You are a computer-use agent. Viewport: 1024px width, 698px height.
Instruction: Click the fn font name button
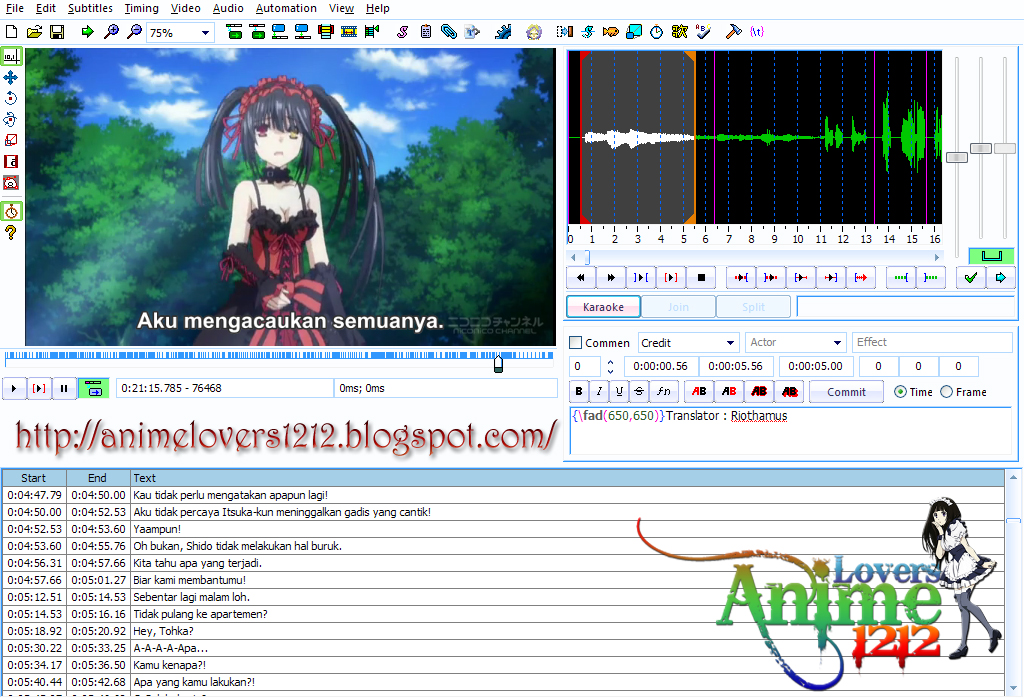pyautogui.click(x=664, y=391)
